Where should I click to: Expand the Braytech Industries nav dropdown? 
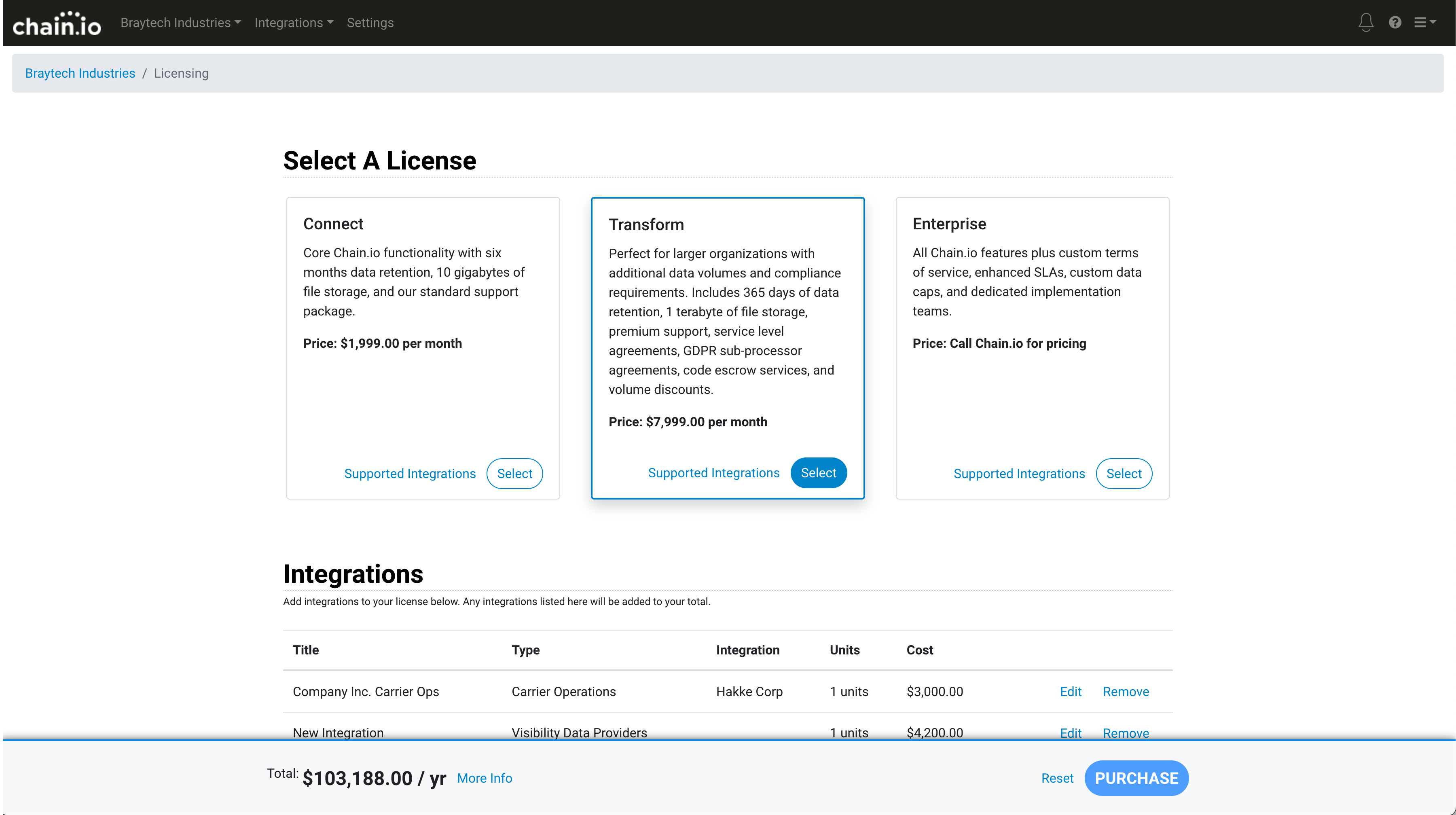[x=180, y=23]
